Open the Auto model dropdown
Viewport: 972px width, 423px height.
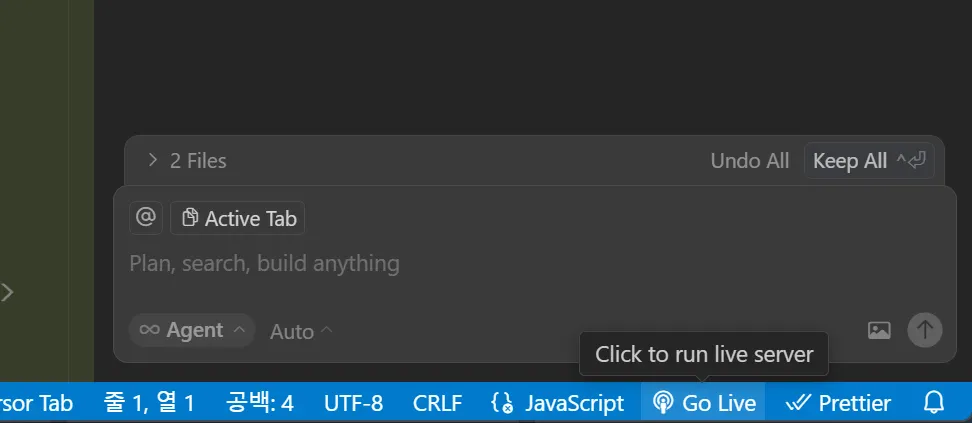click(301, 331)
